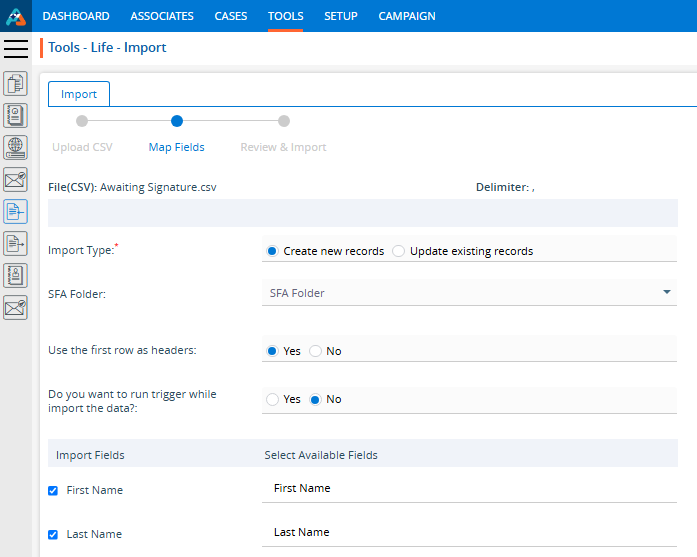697x557 pixels.
Task: Open the hamburger menu
Action: click(x=16, y=49)
